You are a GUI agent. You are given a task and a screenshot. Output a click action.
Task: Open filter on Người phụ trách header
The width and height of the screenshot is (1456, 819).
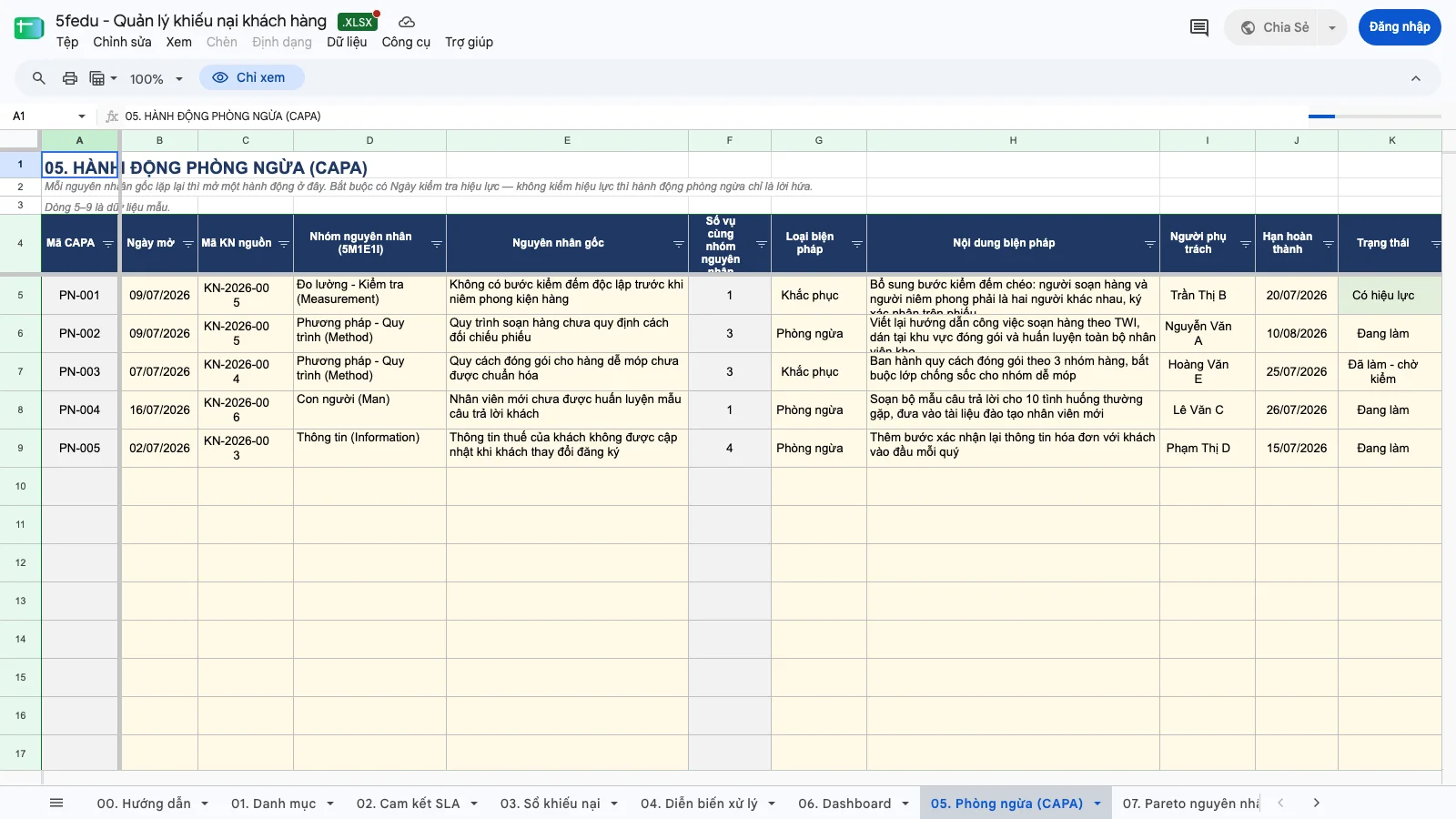point(1246,244)
